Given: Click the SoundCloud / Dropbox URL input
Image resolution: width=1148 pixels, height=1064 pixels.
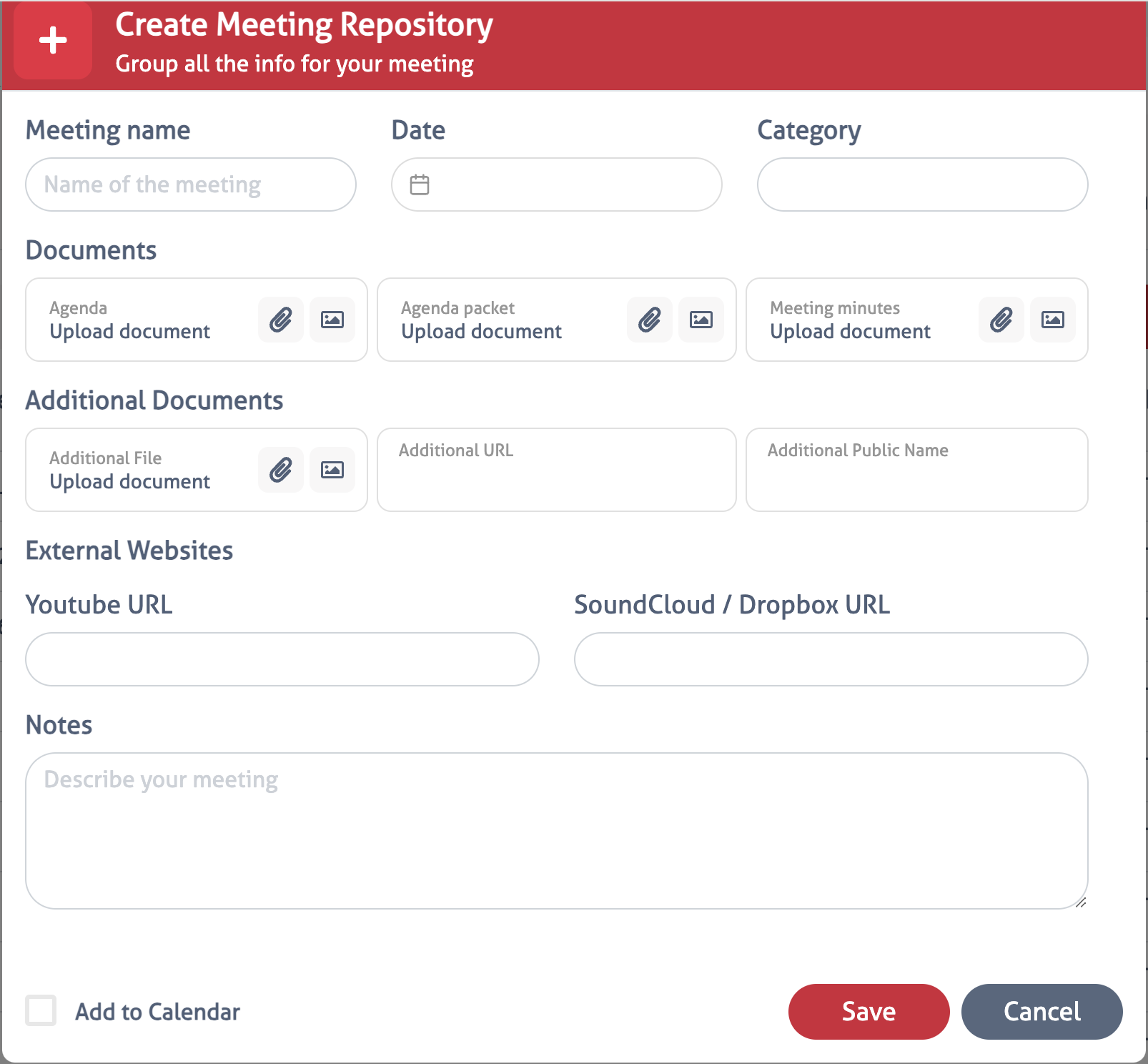Looking at the screenshot, I should (x=831, y=659).
